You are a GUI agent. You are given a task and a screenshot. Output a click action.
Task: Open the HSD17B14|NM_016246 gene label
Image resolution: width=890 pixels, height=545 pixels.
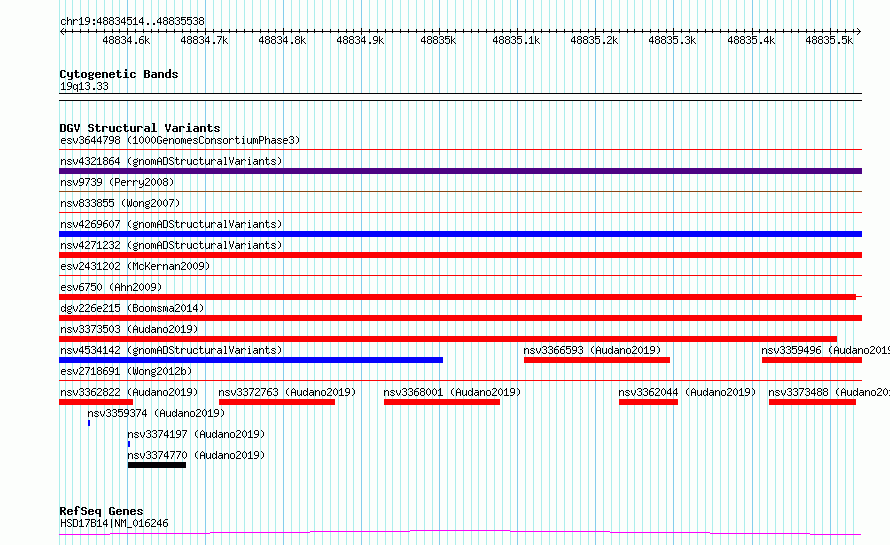click(114, 523)
